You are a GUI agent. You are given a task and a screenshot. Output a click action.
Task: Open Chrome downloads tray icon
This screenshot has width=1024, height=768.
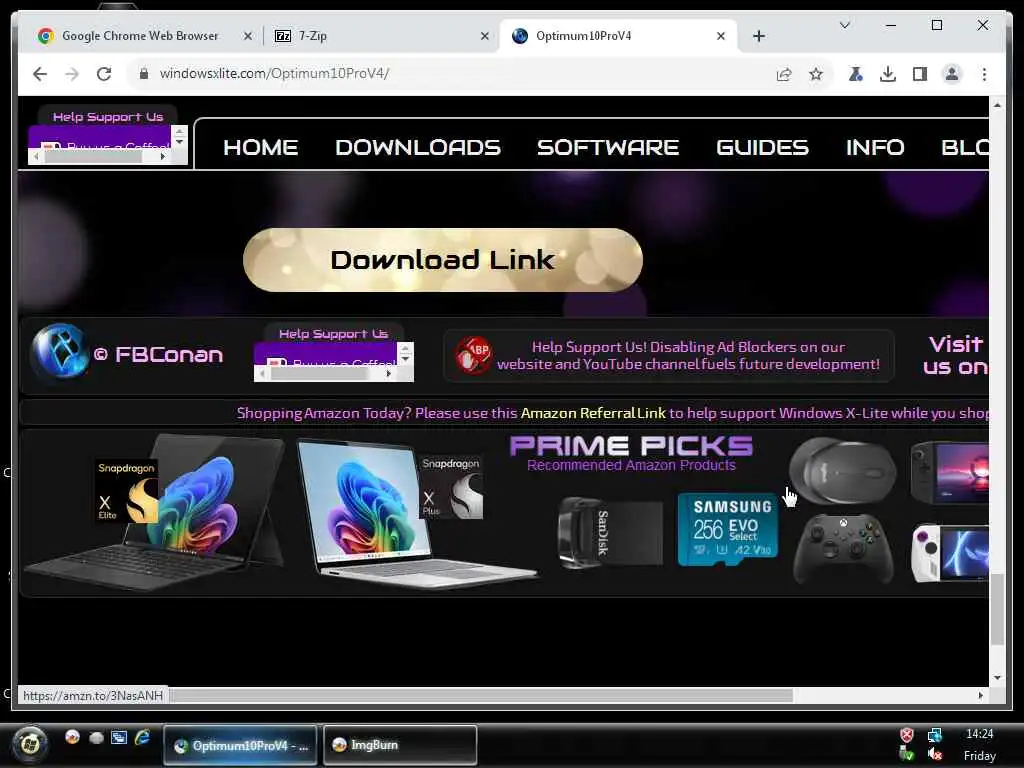click(x=888, y=74)
